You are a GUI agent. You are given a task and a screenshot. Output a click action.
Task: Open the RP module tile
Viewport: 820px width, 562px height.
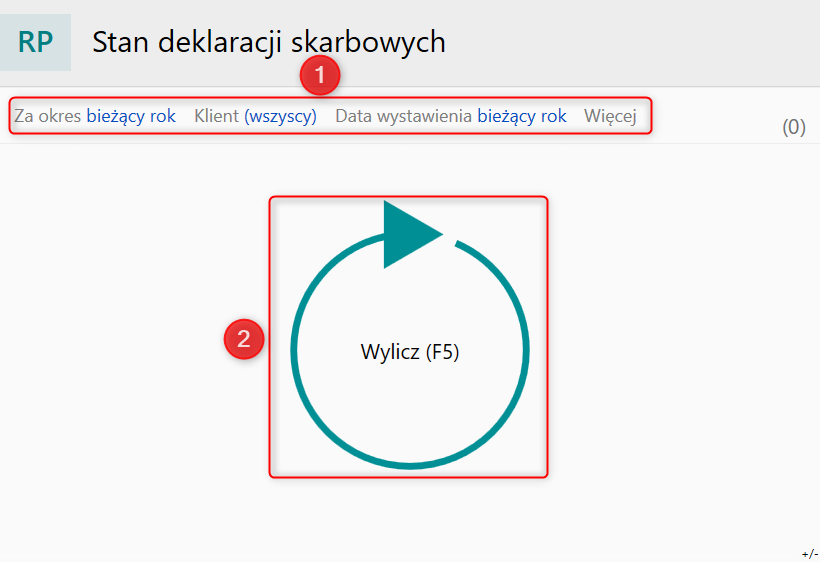tap(35, 42)
